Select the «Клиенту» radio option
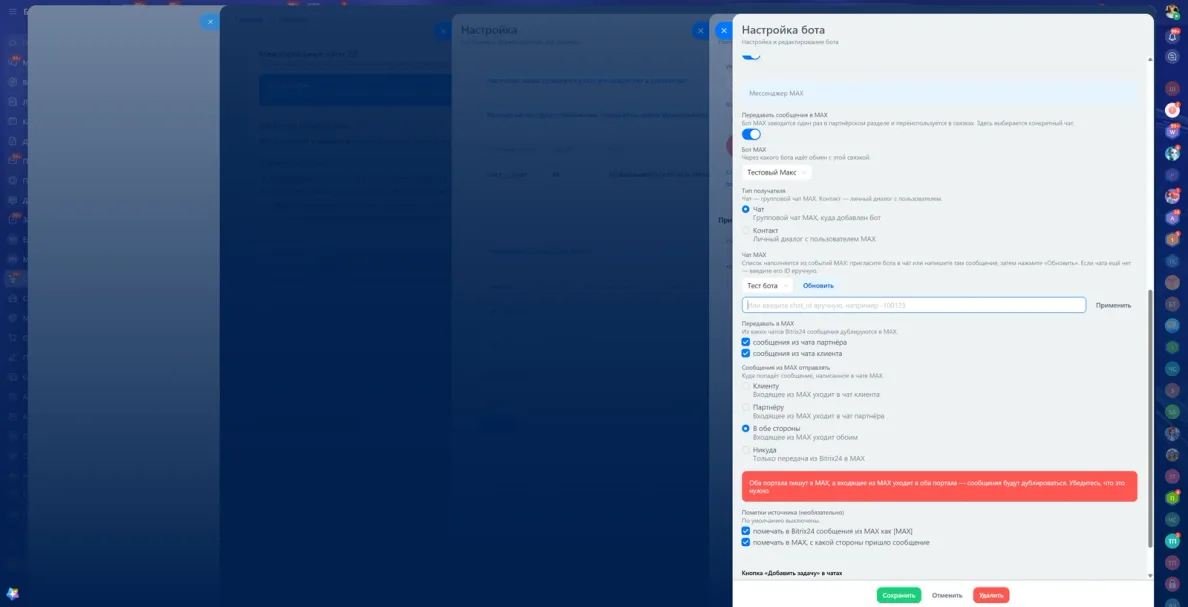1188x607 pixels. pyautogui.click(x=746, y=386)
